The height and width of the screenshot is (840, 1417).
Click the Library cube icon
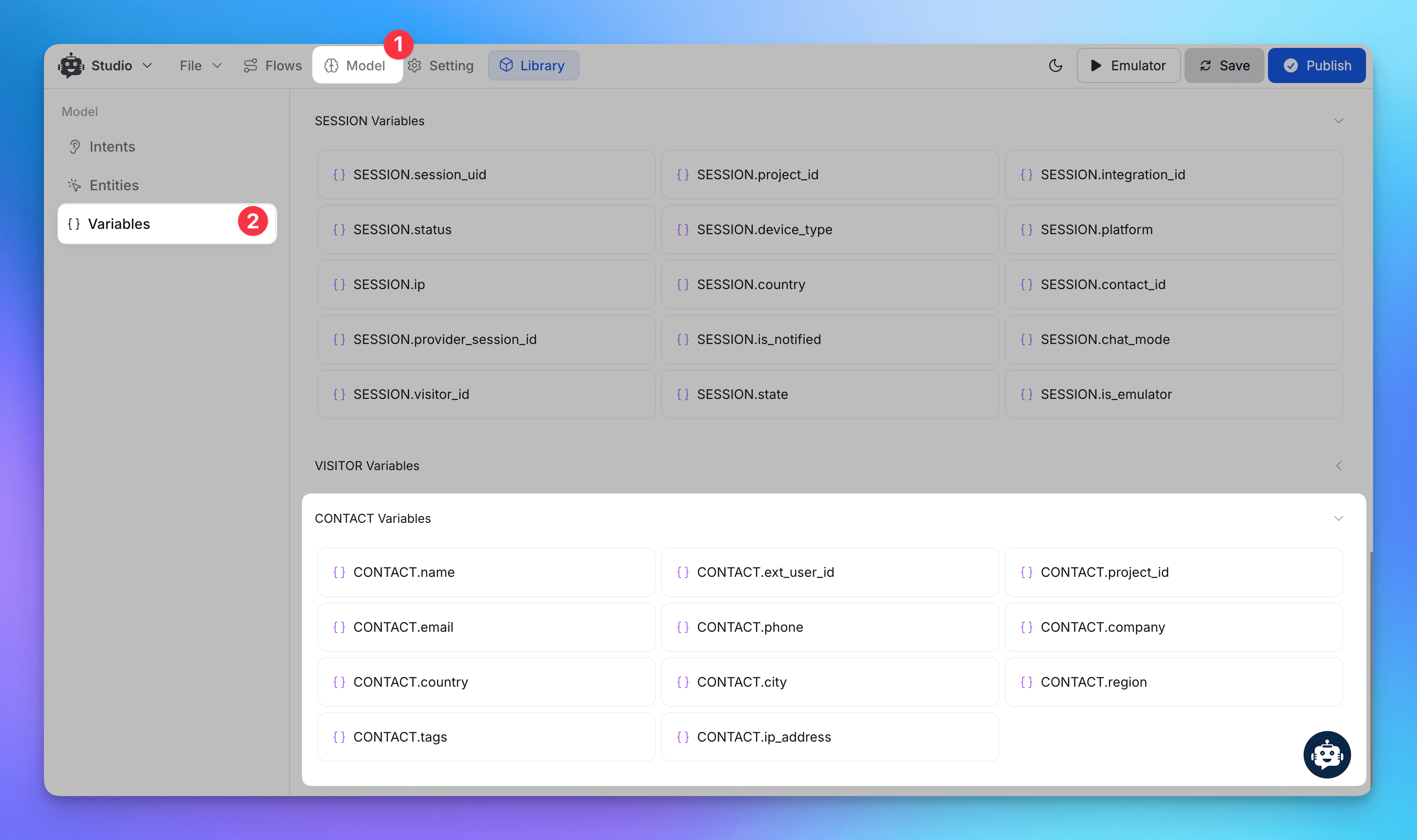pyautogui.click(x=506, y=65)
